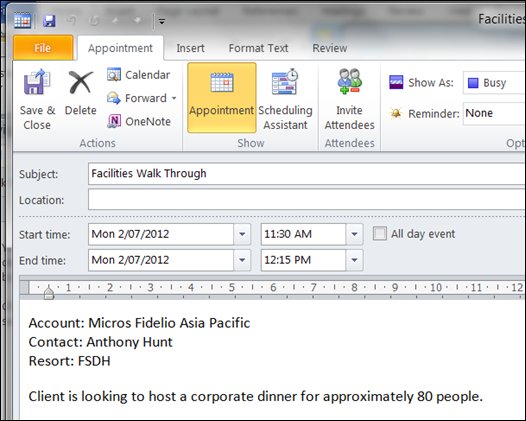Click the text 'Contact: Anthony Hunt'
The height and width of the screenshot is (421, 526).
tap(101, 342)
